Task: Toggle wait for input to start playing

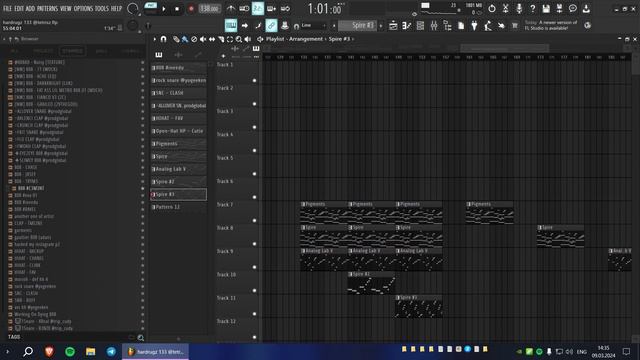Action: (x=244, y=8)
